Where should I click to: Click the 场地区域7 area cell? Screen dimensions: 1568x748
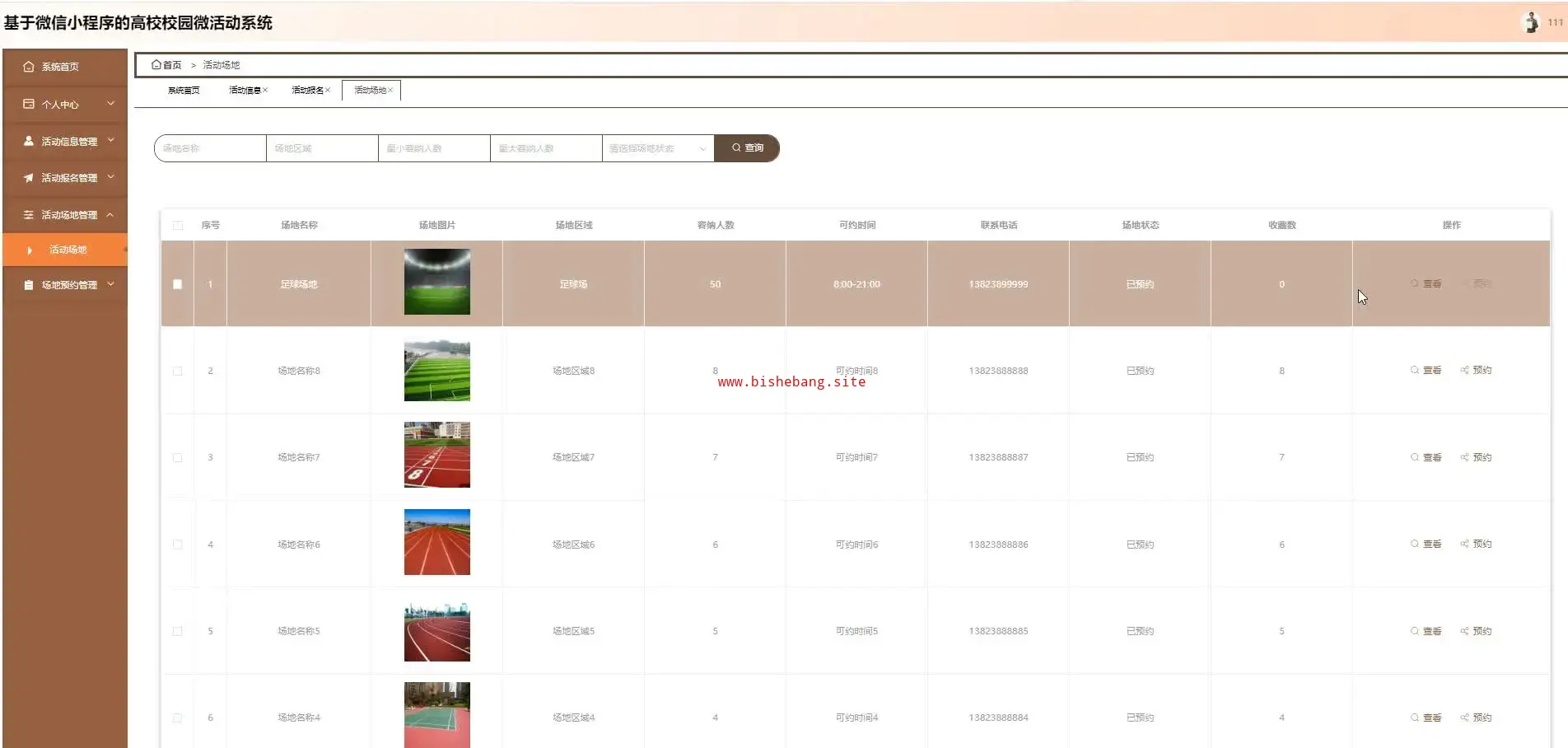[574, 457]
